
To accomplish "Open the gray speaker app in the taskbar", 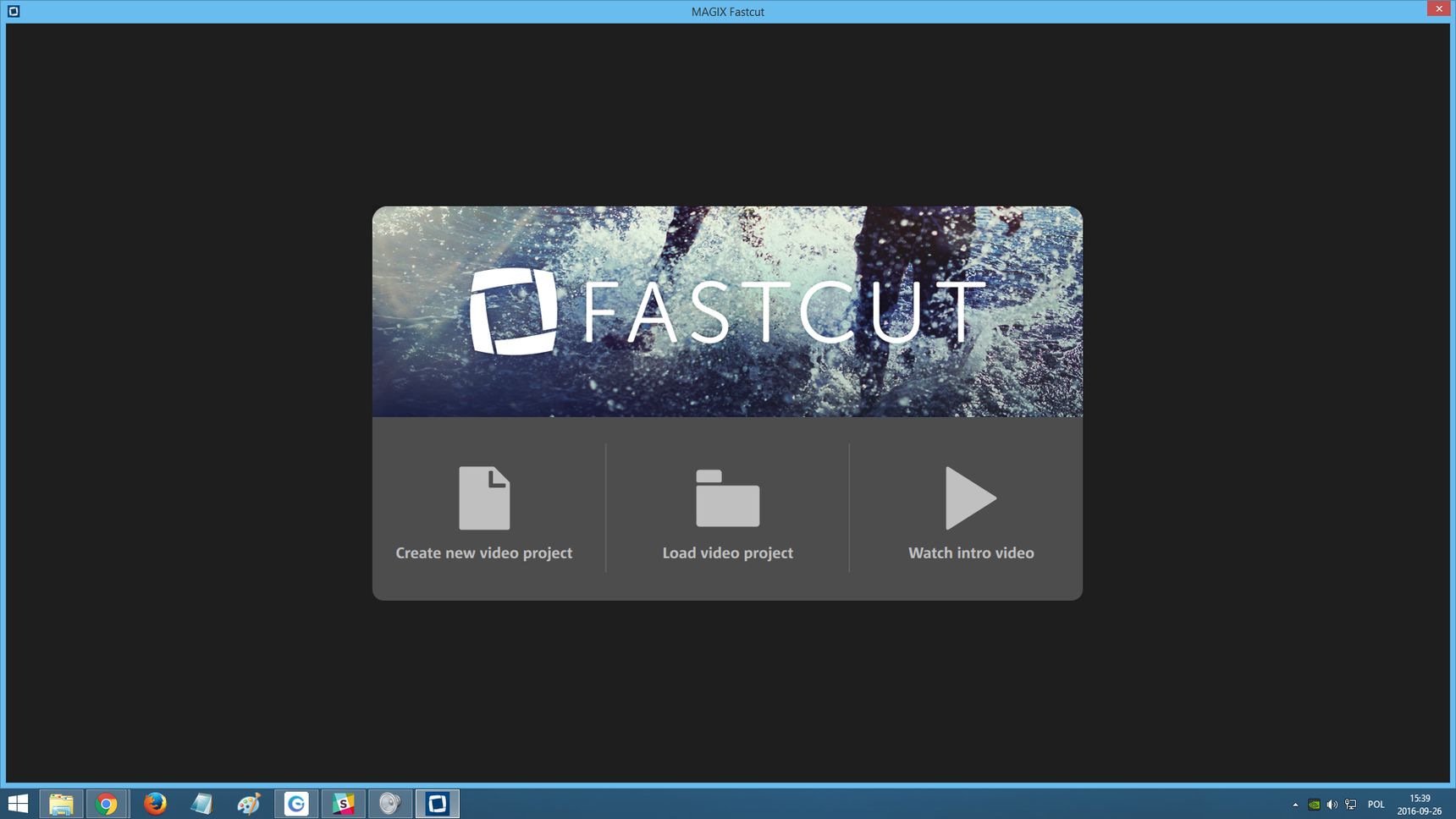I will 389,804.
